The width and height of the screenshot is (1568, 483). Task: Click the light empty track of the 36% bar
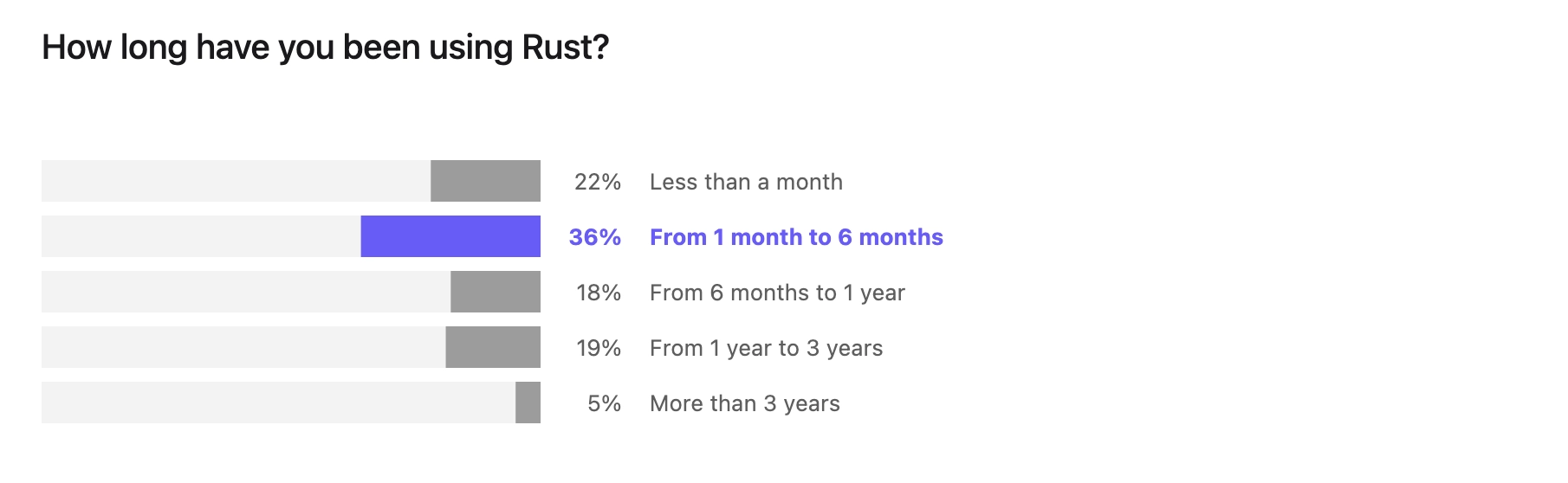201,236
